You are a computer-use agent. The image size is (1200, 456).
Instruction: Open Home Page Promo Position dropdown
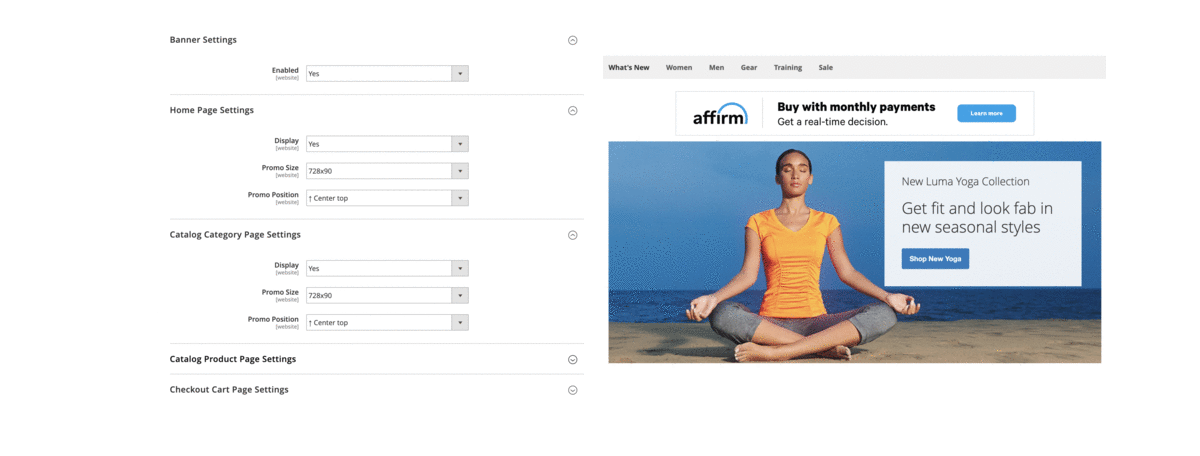point(387,198)
